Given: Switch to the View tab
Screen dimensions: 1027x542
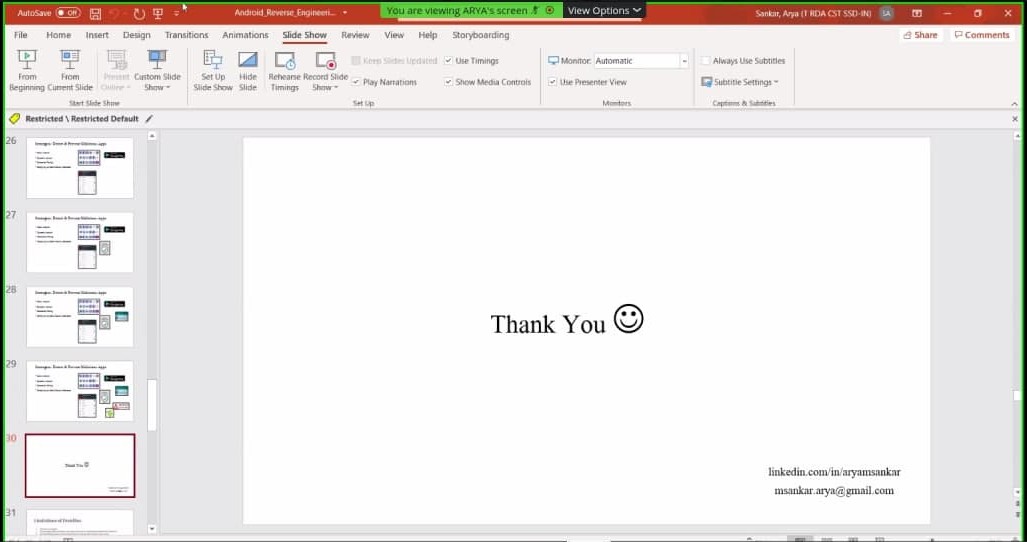Looking at the screenshot, I should [394, 35].
